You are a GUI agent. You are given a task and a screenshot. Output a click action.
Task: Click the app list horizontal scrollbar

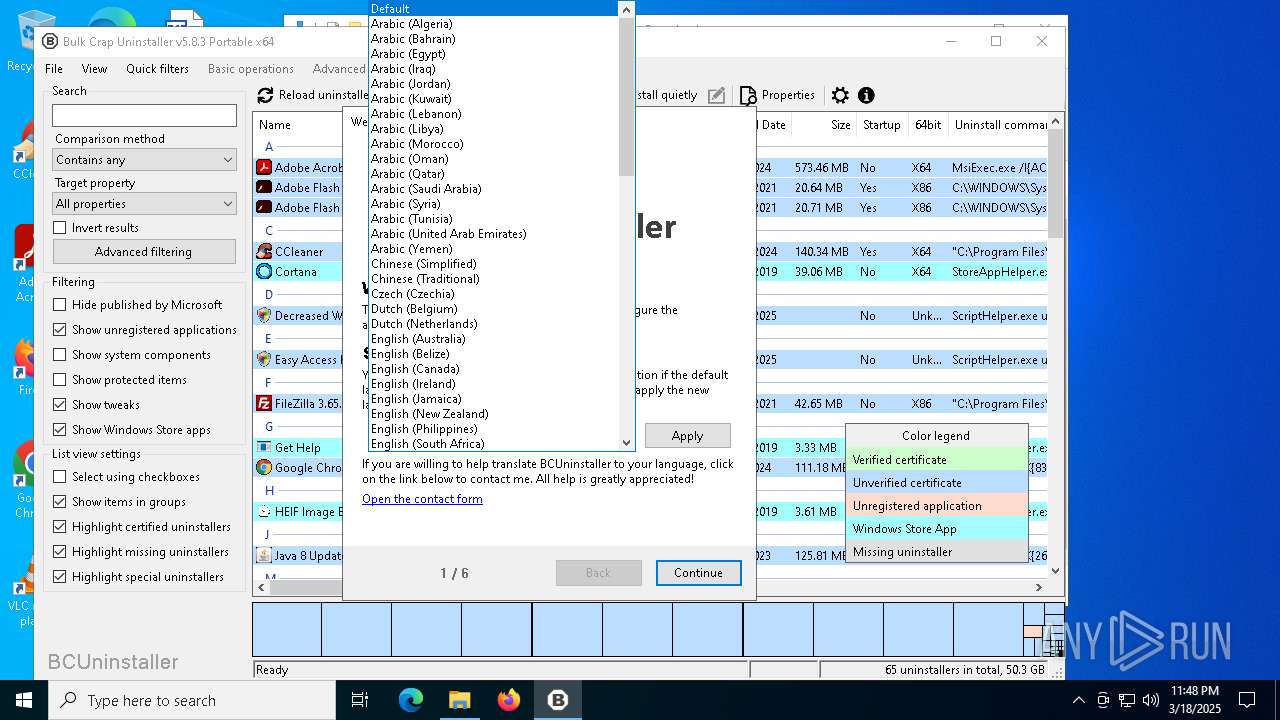650,587
